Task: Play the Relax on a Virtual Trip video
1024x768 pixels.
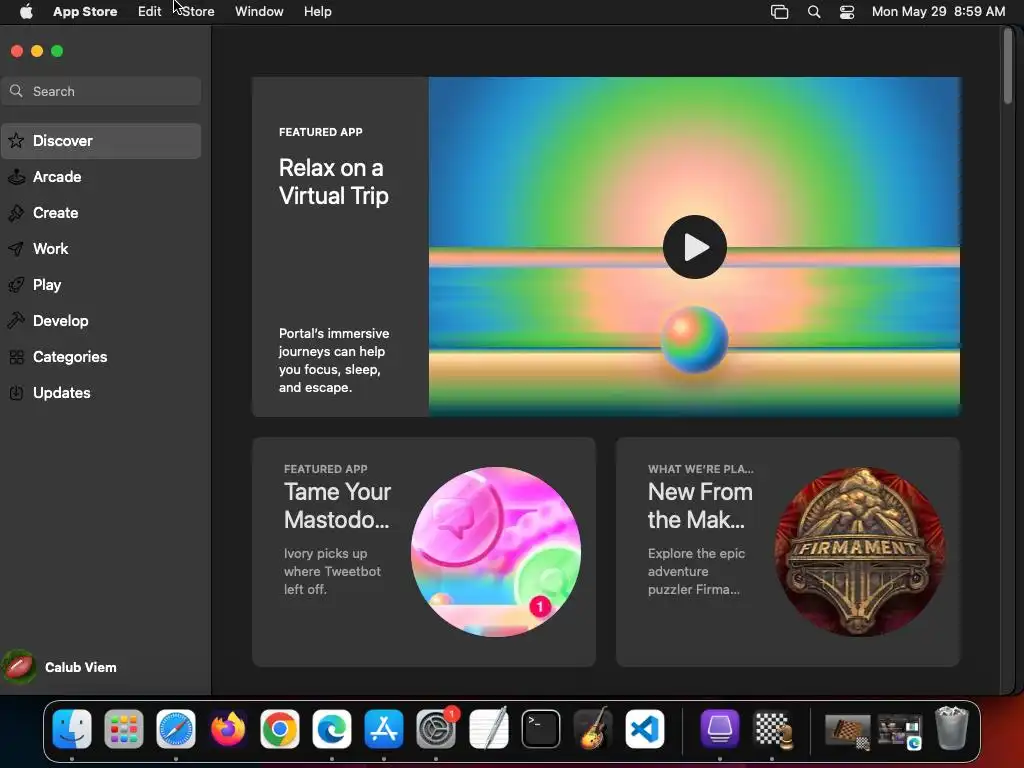Action: coord(694,247)
